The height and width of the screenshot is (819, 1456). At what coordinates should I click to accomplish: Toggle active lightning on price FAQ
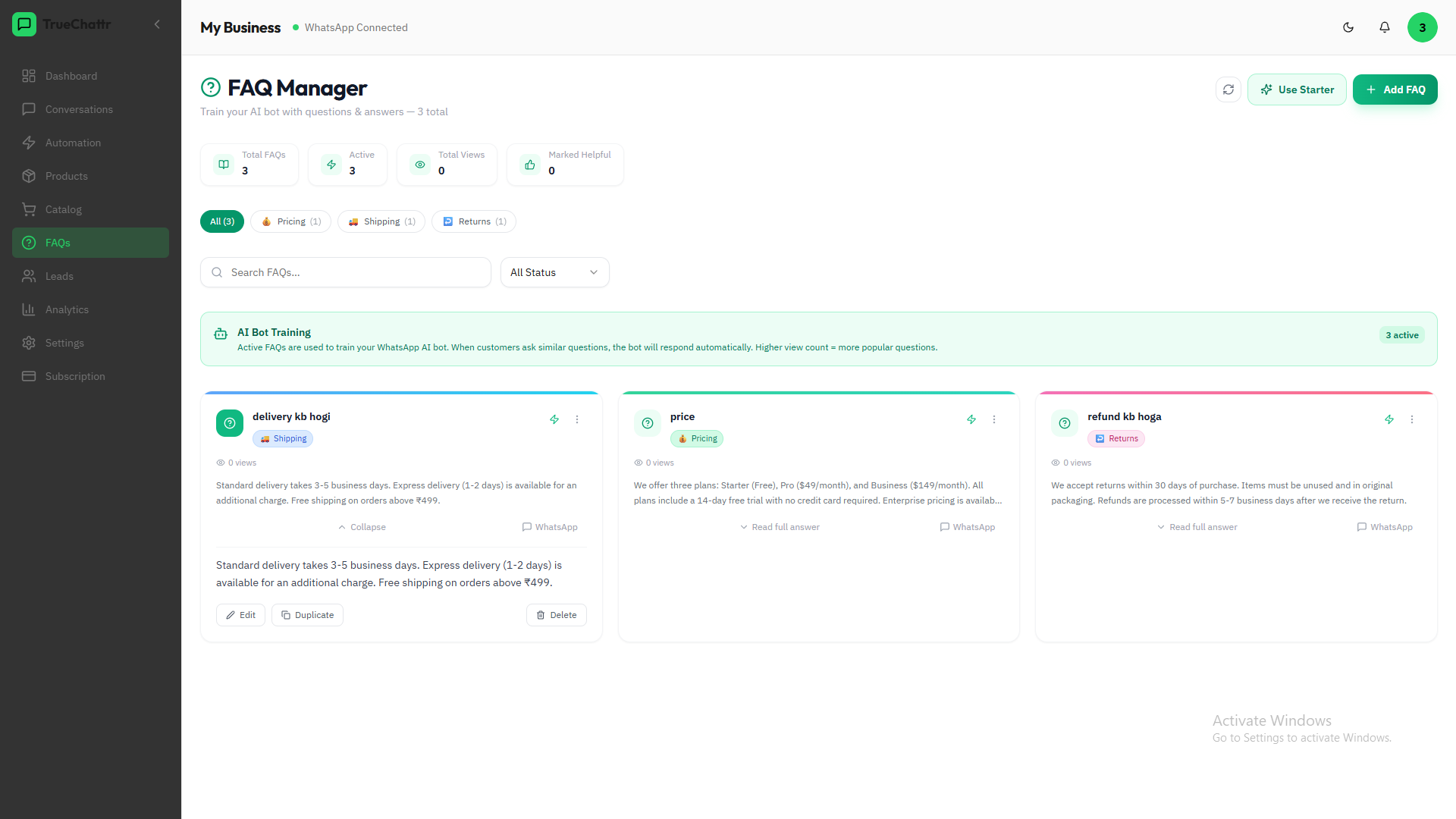[x=971, y=419]
